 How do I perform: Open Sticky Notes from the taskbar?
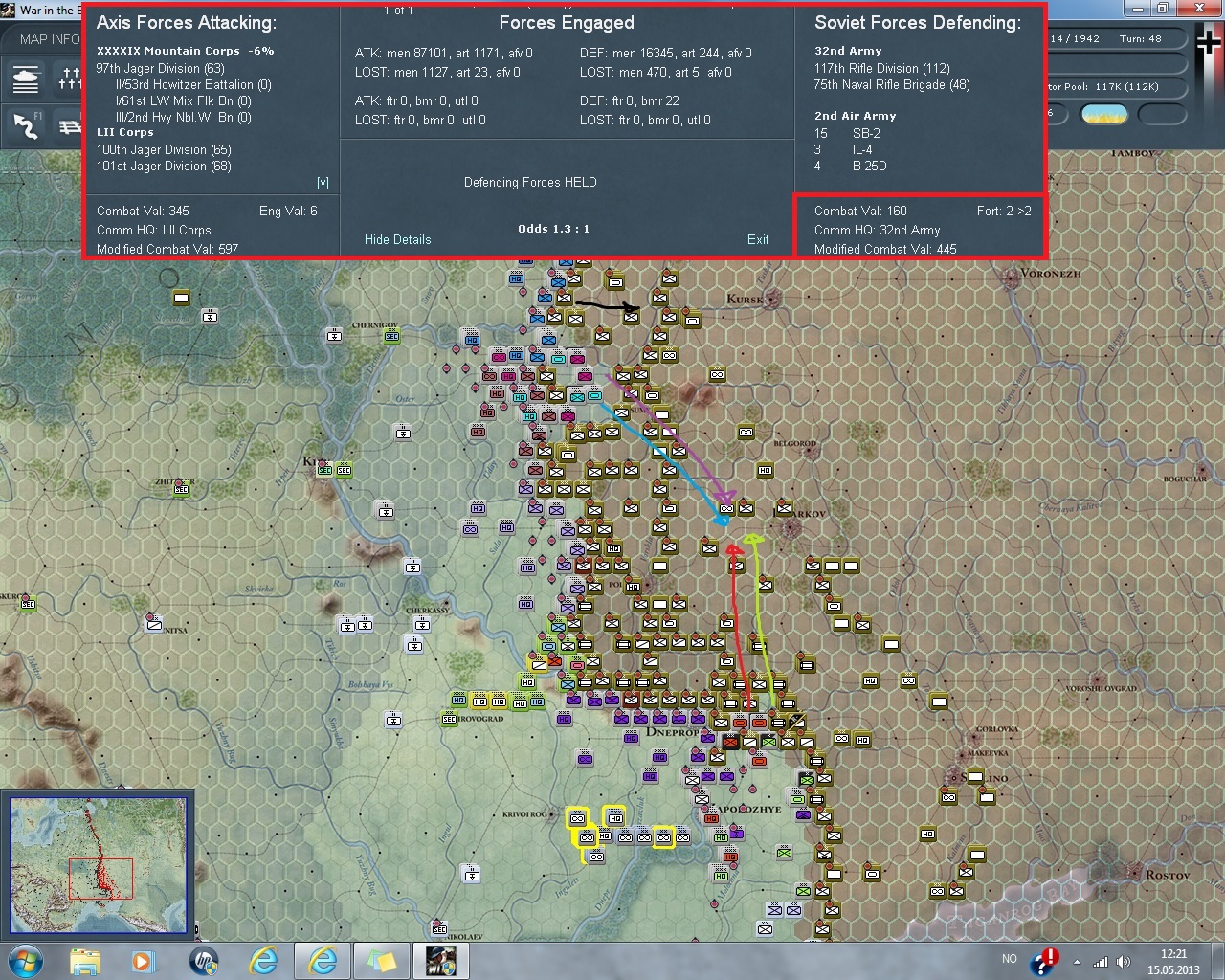[381, 961]
